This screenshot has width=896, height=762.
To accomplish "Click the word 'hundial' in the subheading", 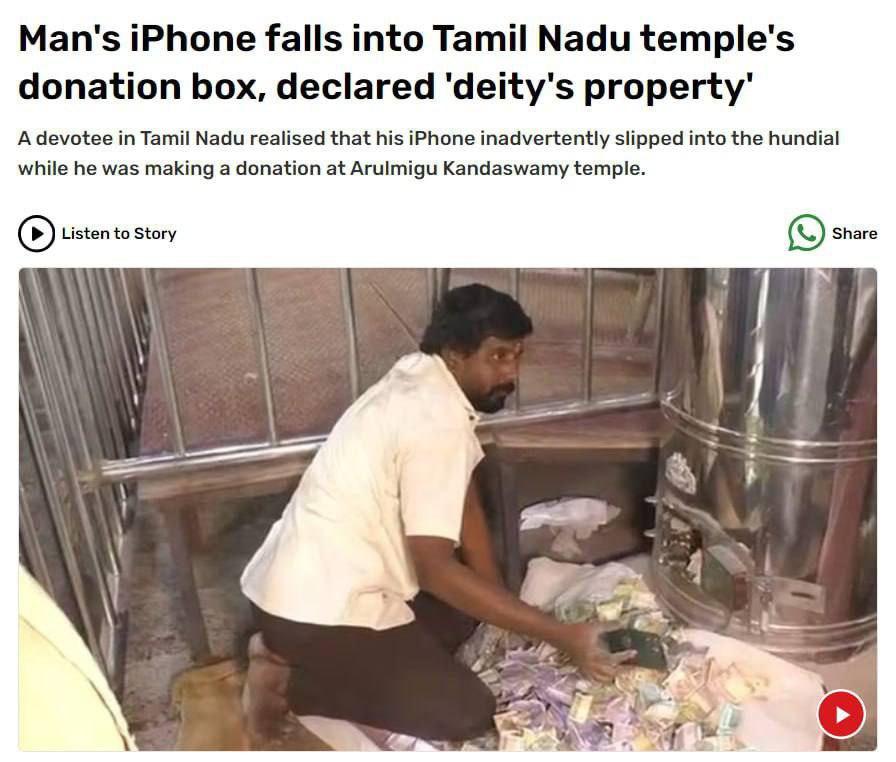I will [803, 138].
